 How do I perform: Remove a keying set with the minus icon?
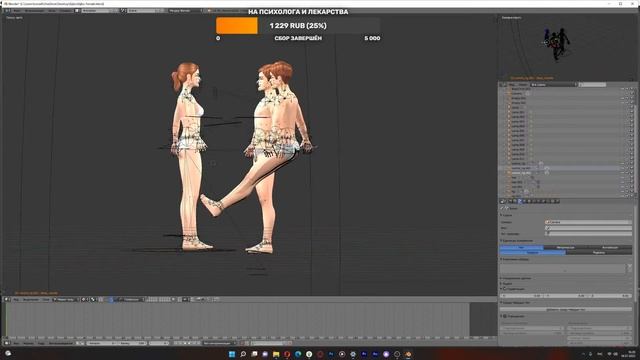point(630,270)
